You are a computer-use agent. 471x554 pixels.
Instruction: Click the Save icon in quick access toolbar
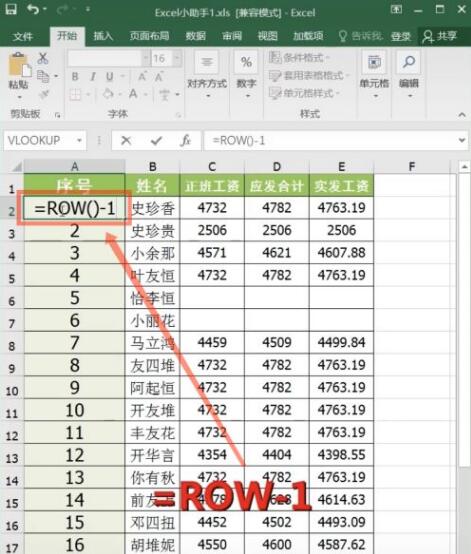coord(11,9)
